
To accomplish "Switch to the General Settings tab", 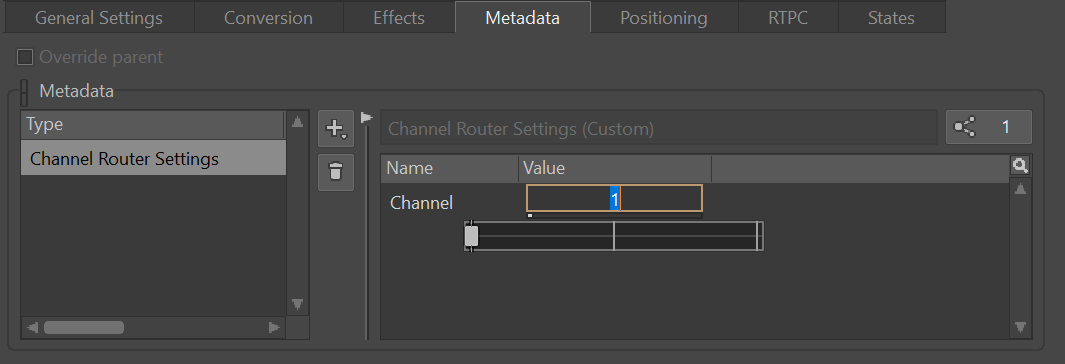I will 99,18.
